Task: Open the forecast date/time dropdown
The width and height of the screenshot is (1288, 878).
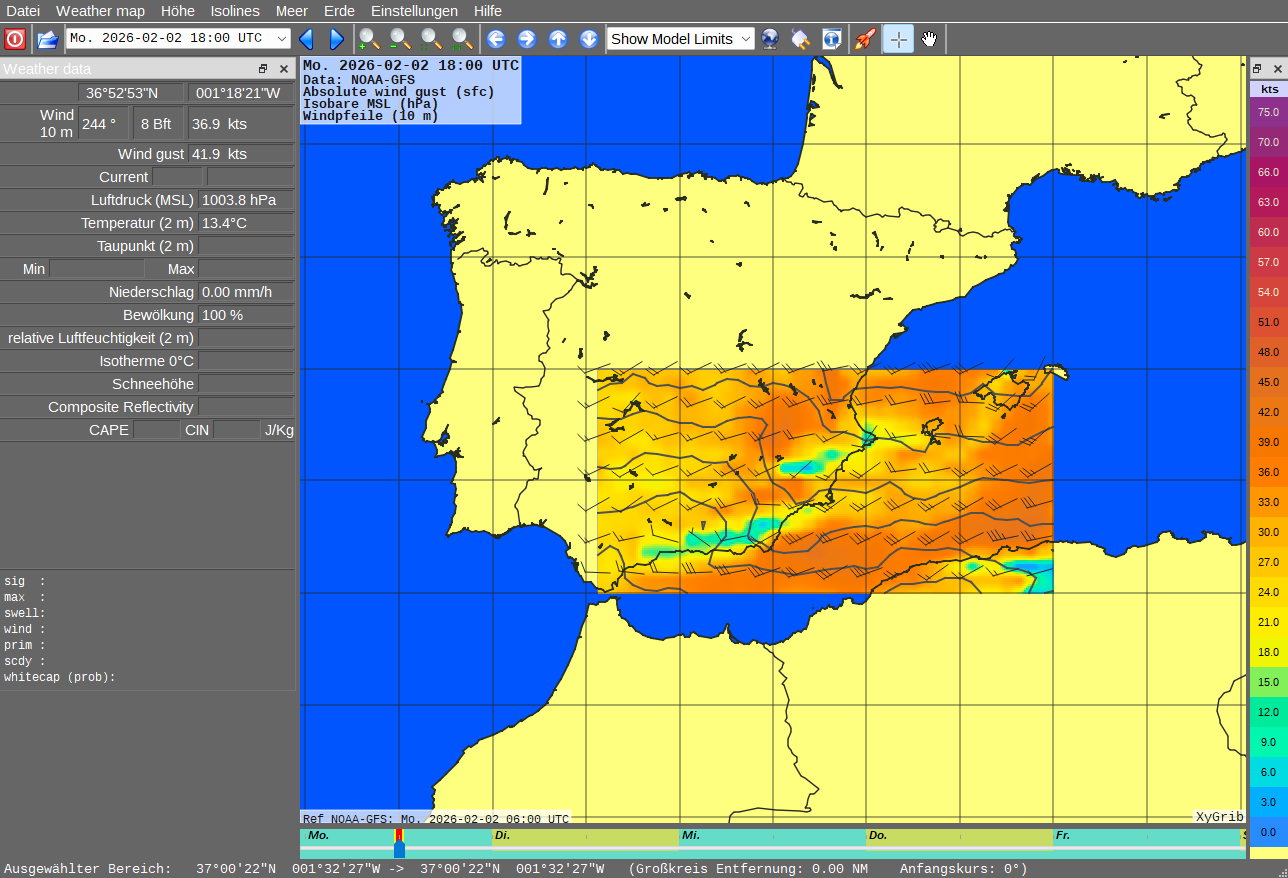Action: [281, 39]
